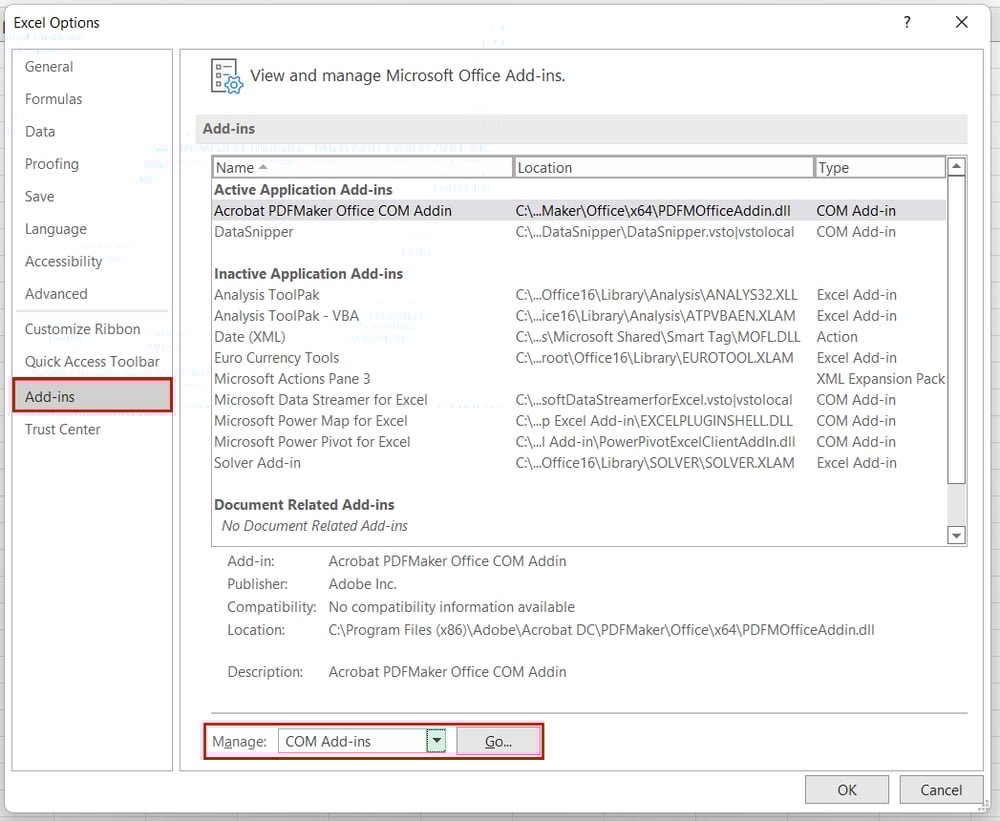The height and width of the screenshot is (821, 1000).
Task: Click the scrollbar down arrow in the add-ins list
Action: 955,536
